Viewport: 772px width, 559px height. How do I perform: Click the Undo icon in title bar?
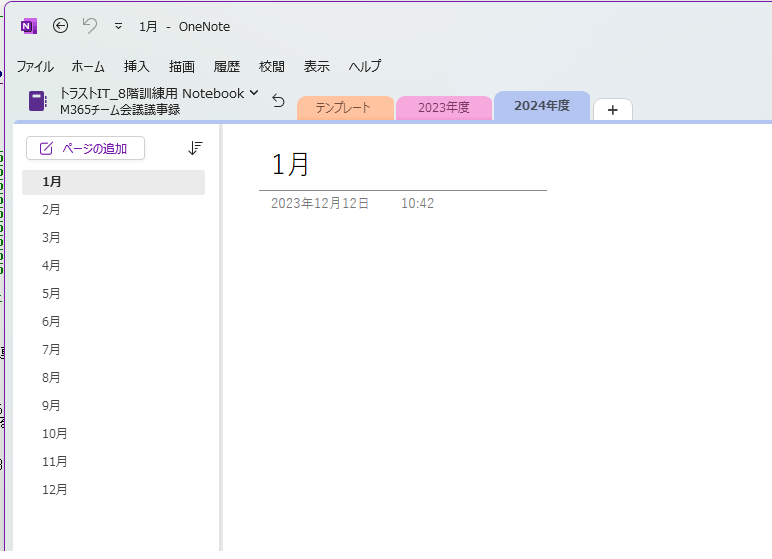pyautogui.click(x=90, y=26)
